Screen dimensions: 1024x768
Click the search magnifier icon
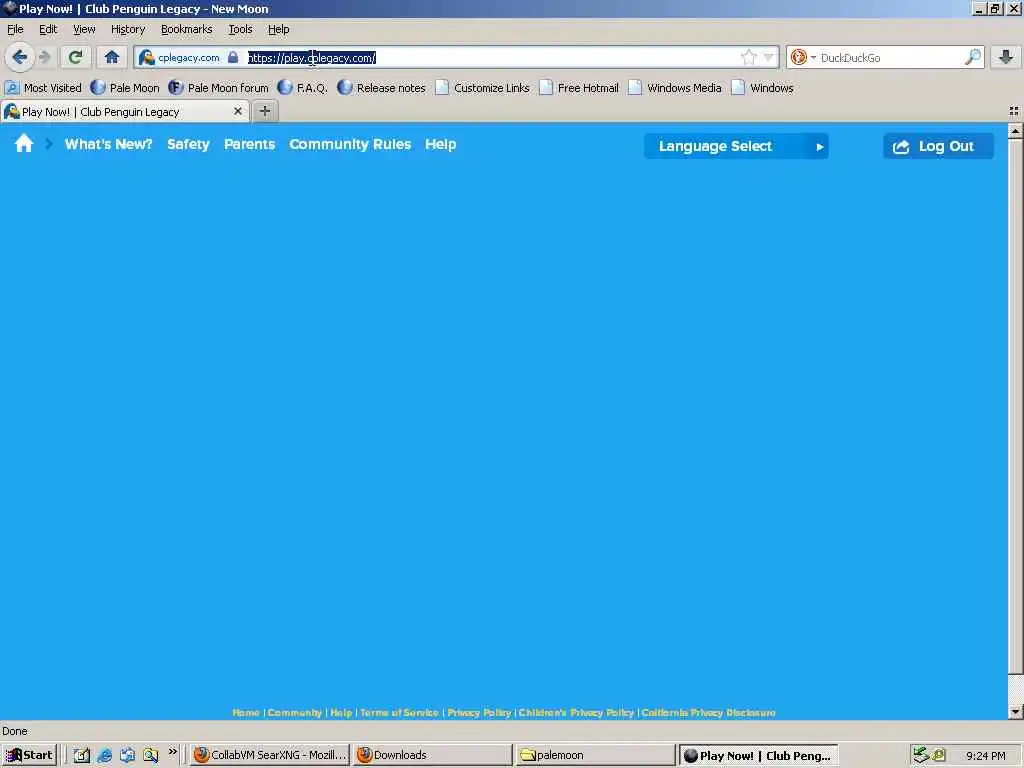point(972,57)
